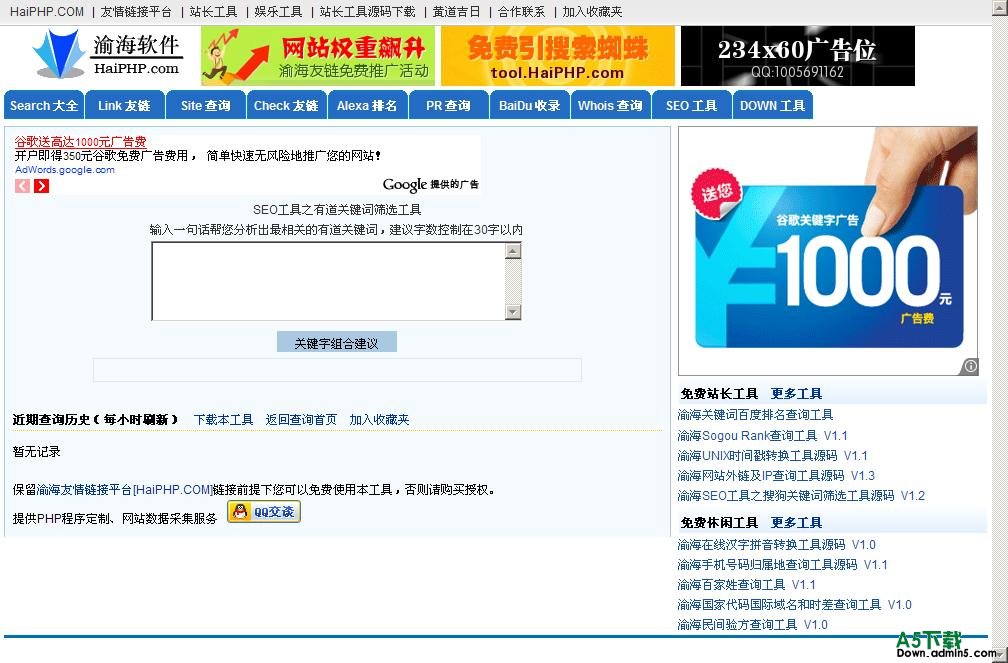Open 渝海民间验方查询工具 V1.0
Viewport: 1008px width, 663px height.
pos(753,624)
